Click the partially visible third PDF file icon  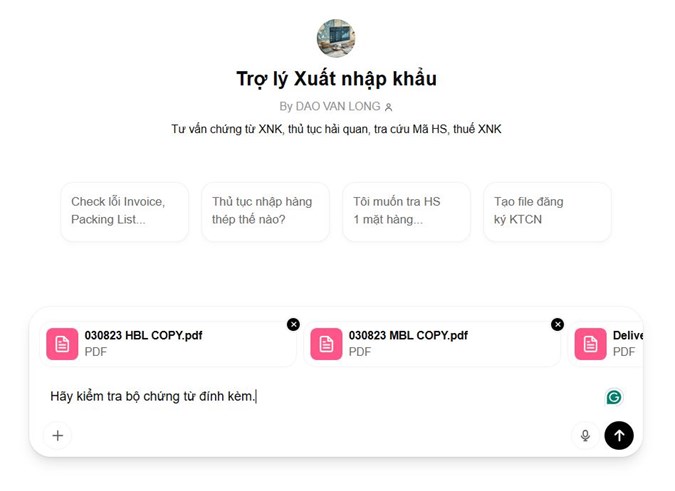pos(590,344)
